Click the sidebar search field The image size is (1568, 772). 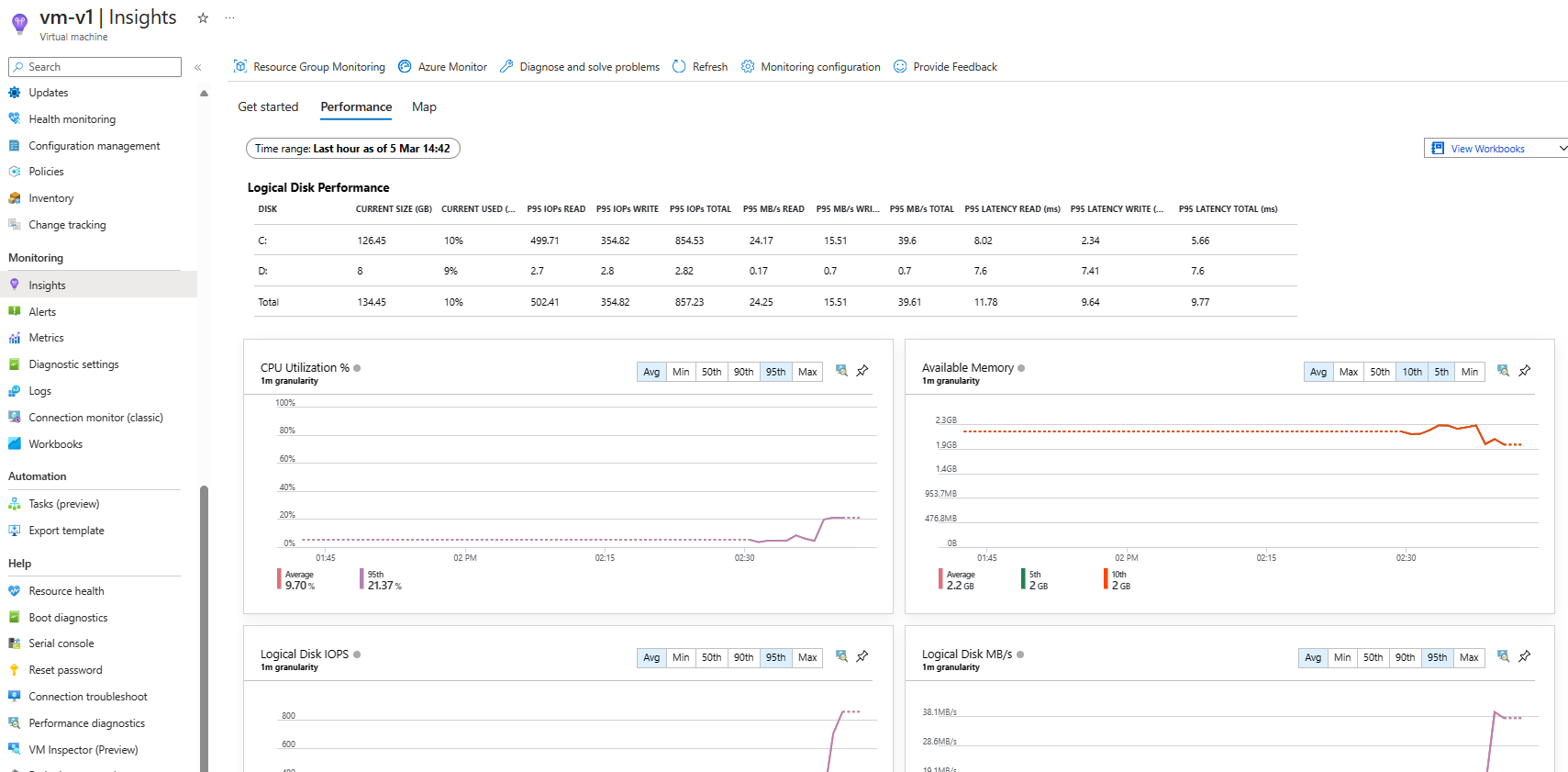pos(95,67)
